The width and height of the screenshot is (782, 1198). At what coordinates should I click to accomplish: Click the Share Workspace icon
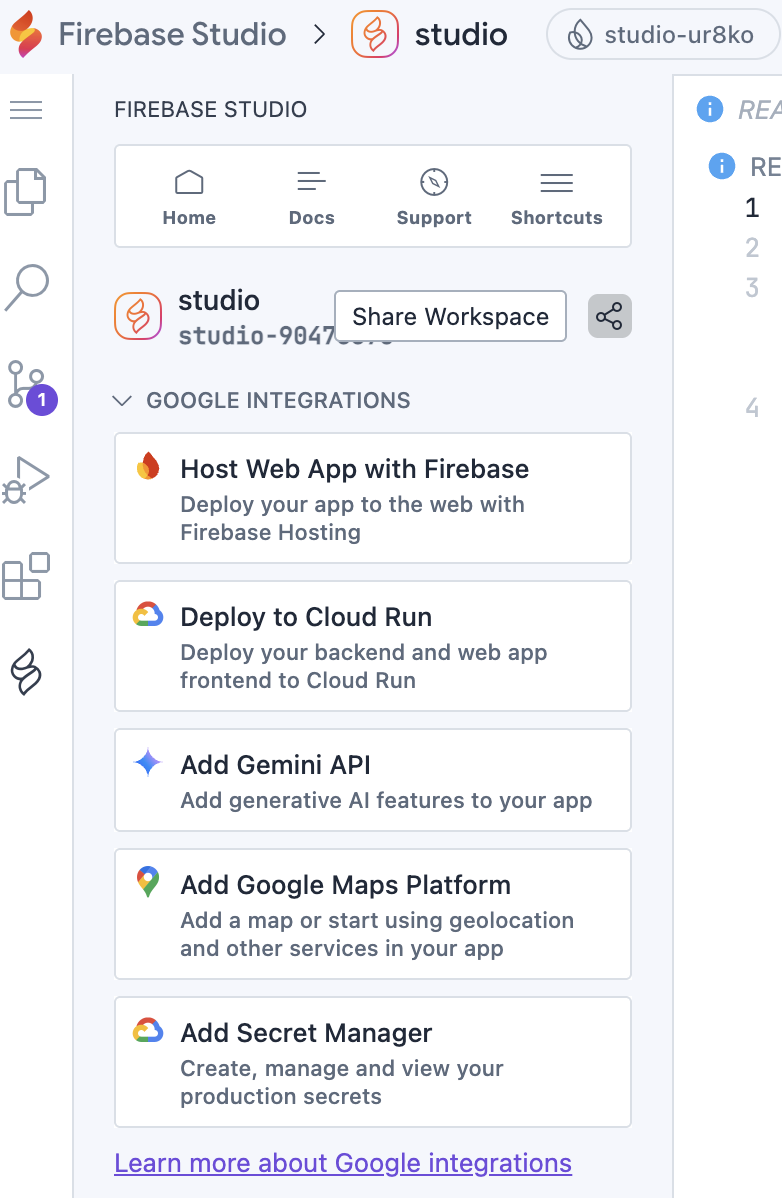[x=609, y=317]
